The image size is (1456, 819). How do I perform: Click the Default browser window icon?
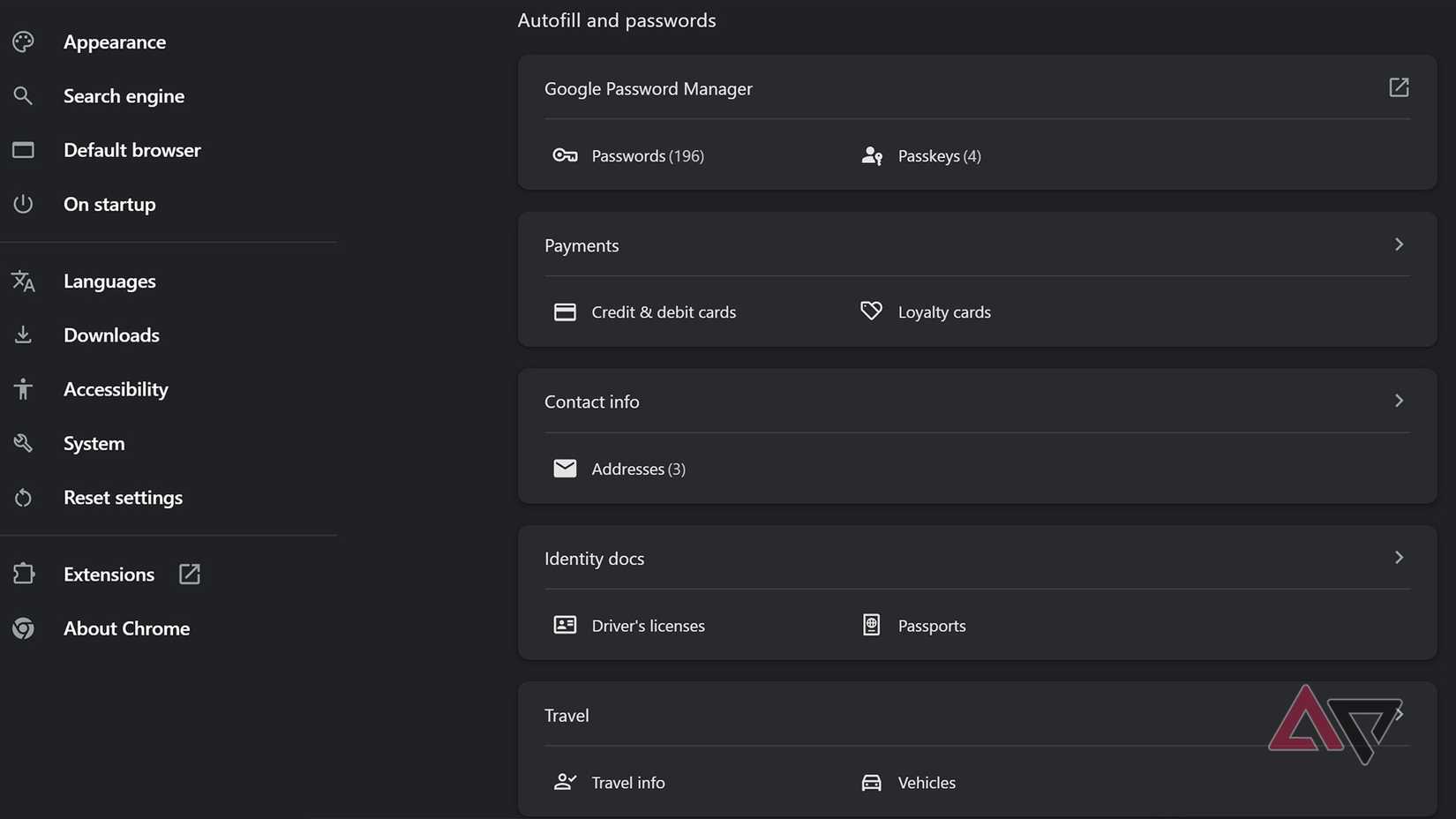[x=24, y=150]
